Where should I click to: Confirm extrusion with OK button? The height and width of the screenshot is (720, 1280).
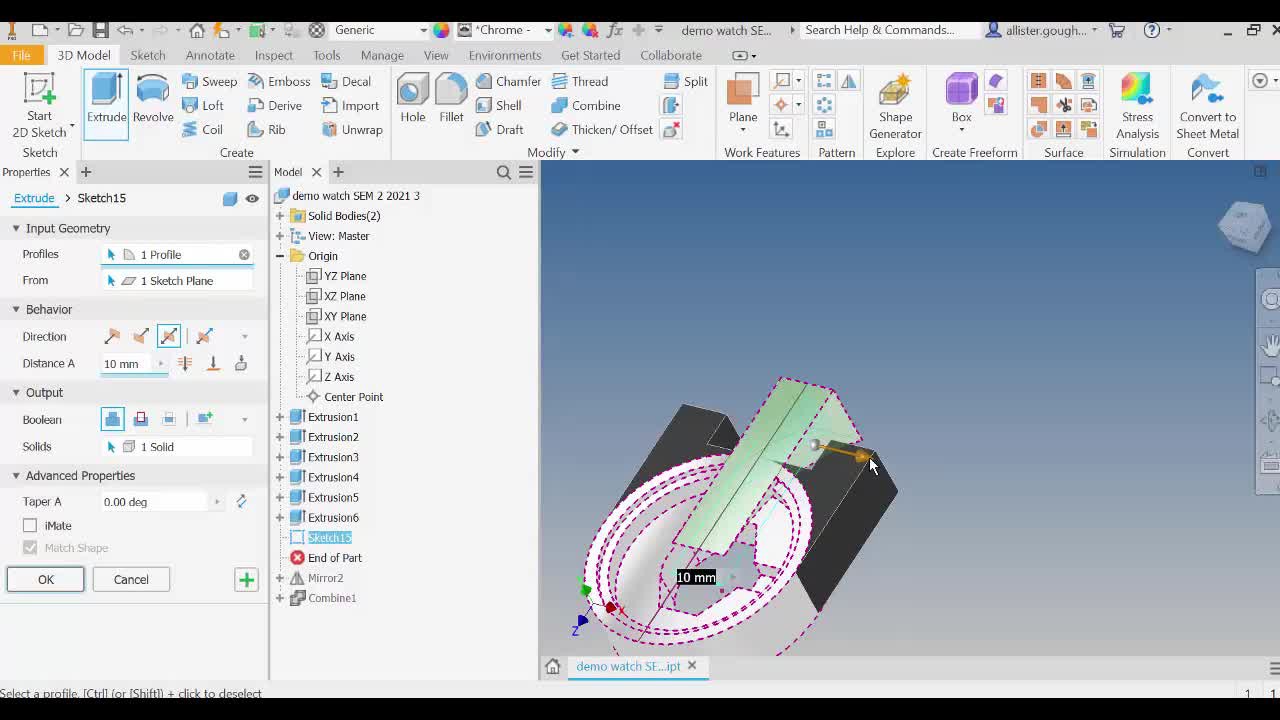click(x=46, y=579)
